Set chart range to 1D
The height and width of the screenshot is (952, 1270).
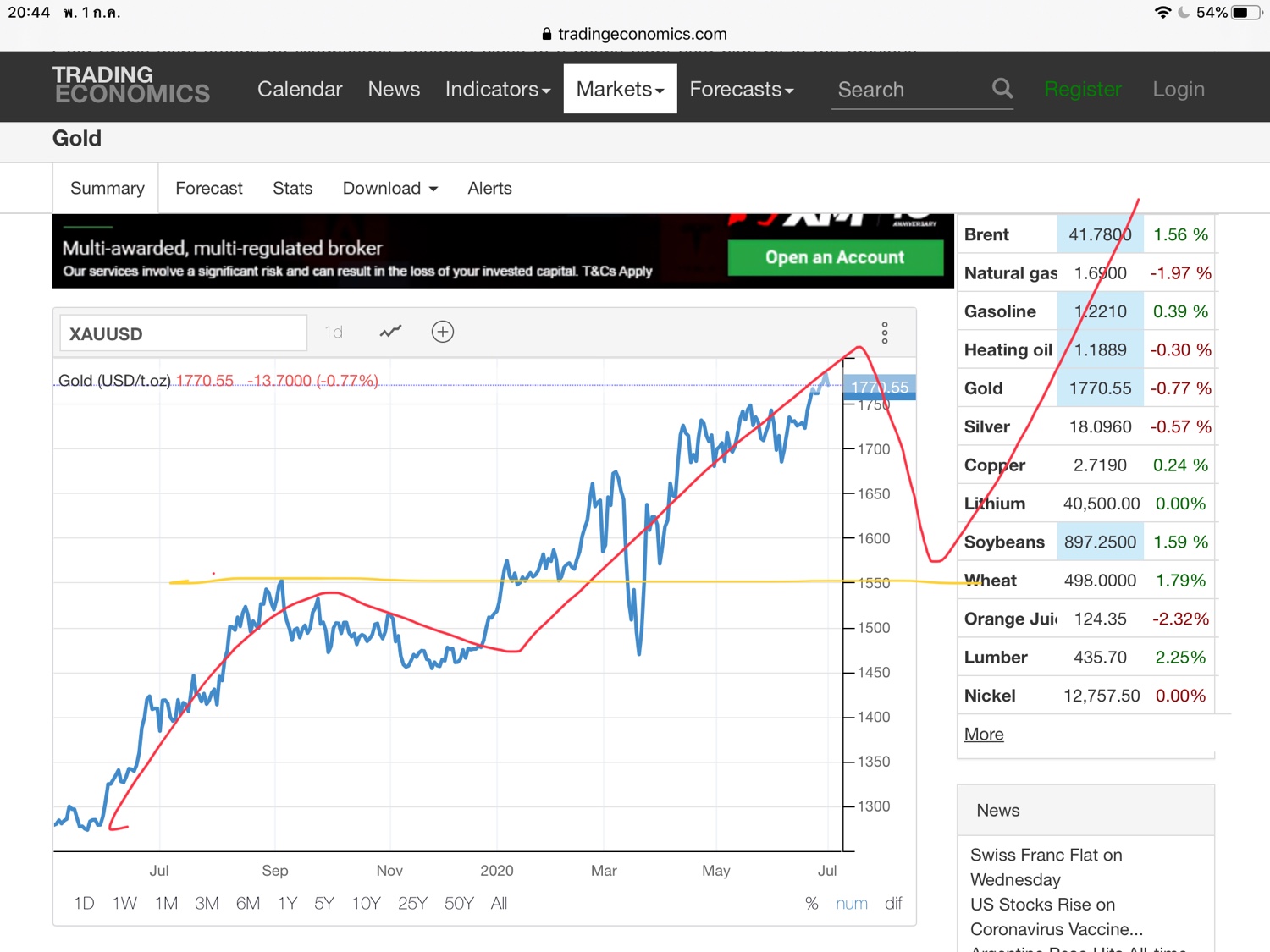coord(84,903)
